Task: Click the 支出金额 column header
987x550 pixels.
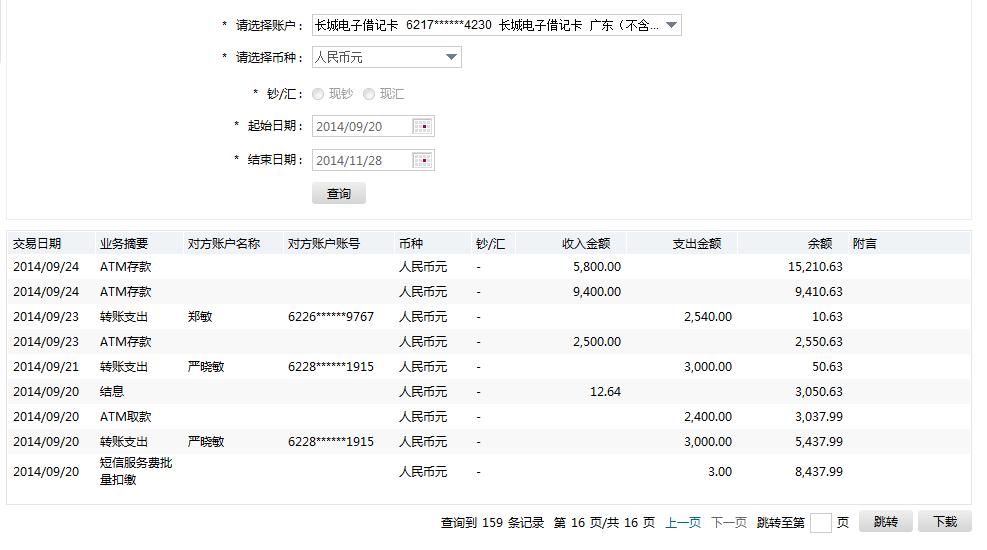Action: point(696,244)
